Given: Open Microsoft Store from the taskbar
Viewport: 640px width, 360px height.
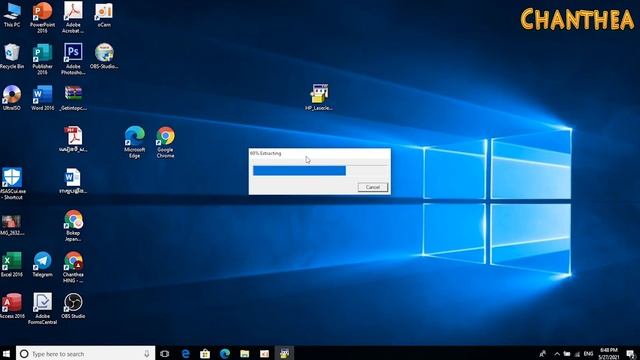Looking at the screenshot, I should (x=205, y=353).
